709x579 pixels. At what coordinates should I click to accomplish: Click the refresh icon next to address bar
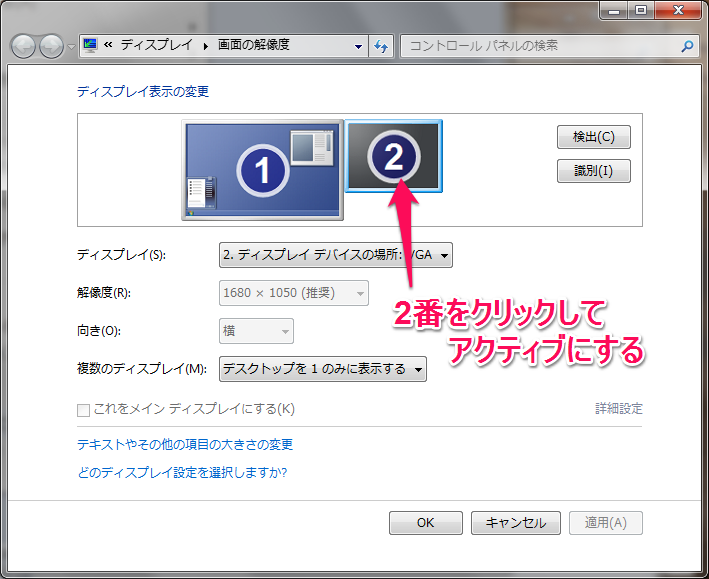(381, 46)
